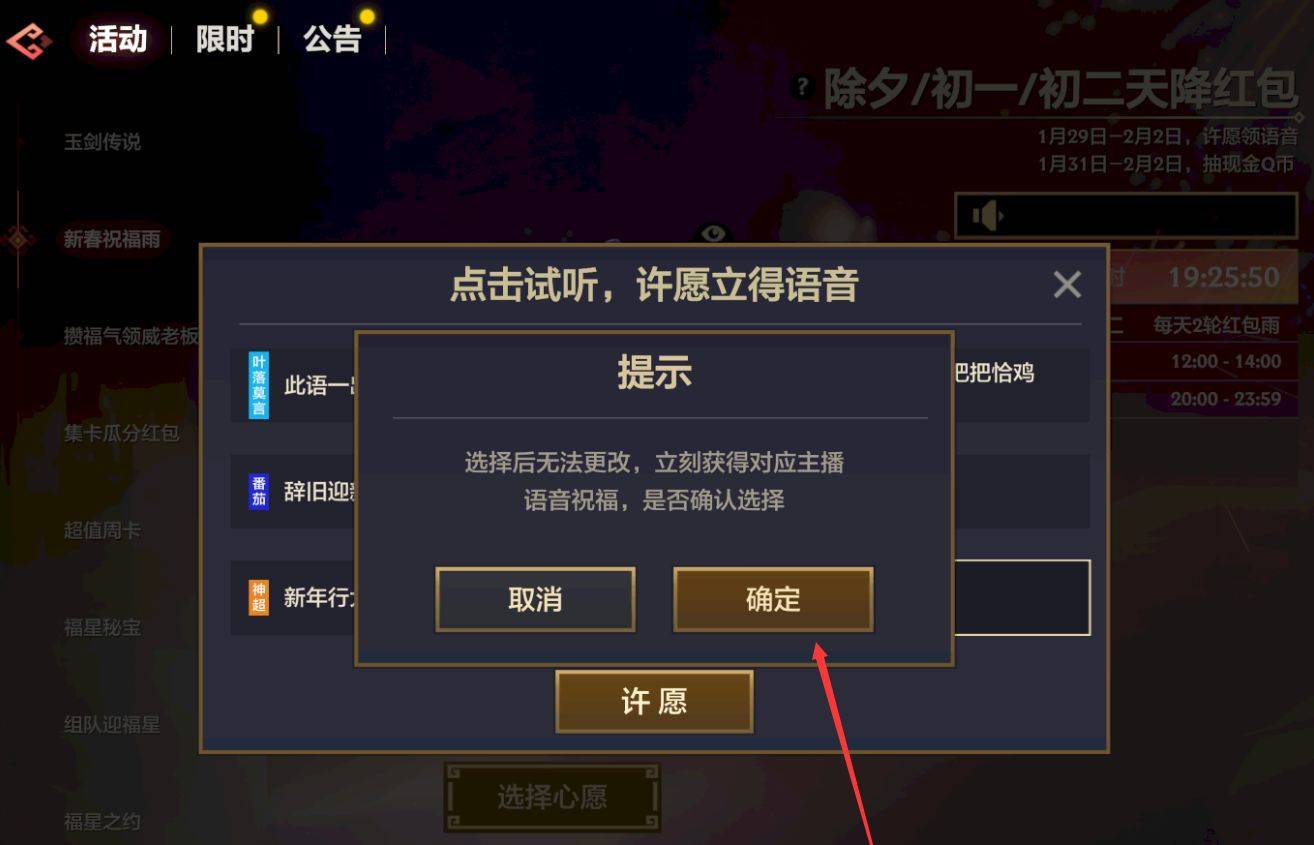The image size is (1314, 845).
Task: Confirm the selection with 确定
Action: click(773, 599)
